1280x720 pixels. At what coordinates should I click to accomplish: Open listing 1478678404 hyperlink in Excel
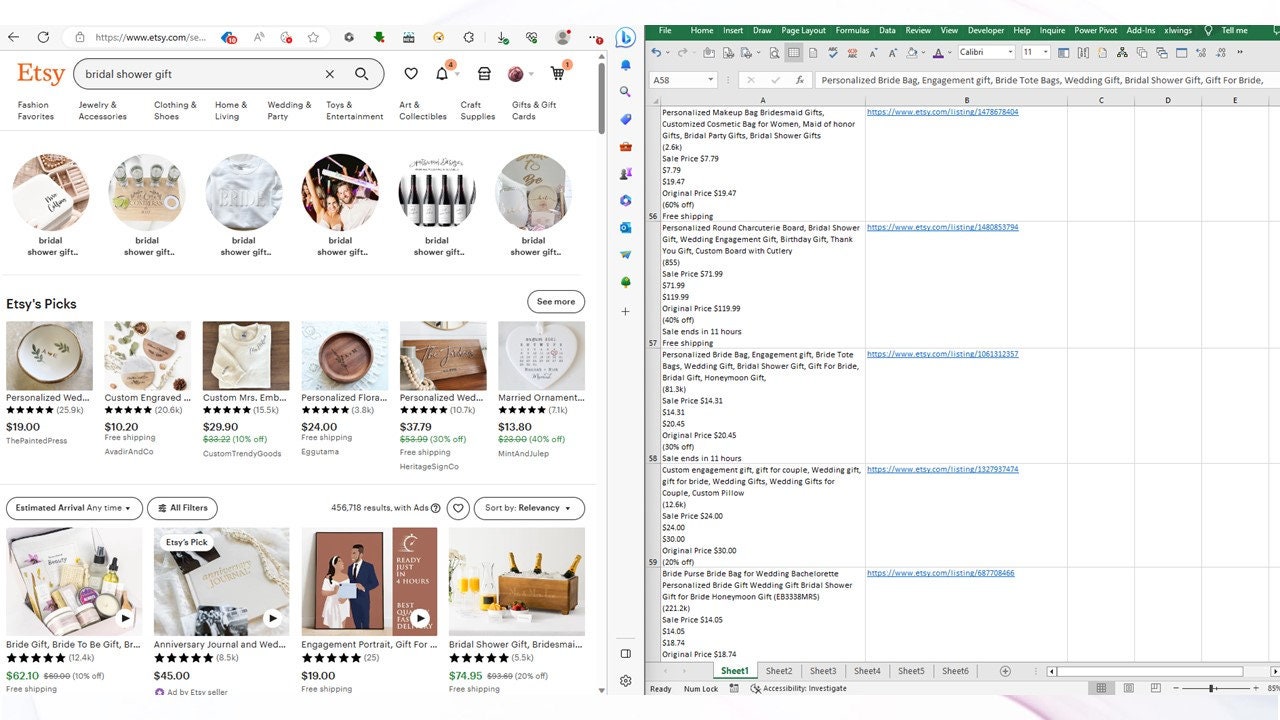coord(942,112)
